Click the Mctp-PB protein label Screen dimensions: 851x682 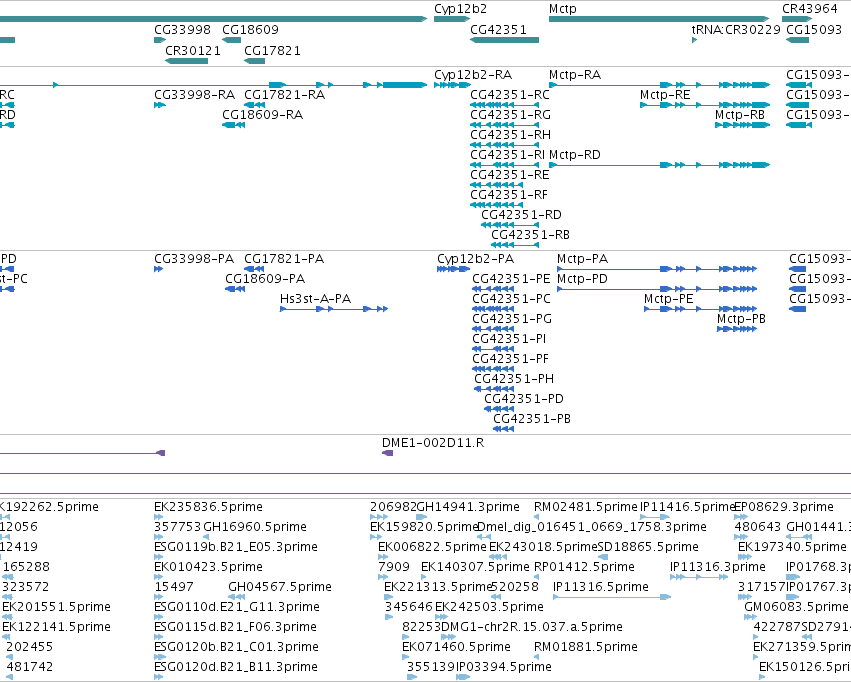pyautogui.click(x=741, y=320)
